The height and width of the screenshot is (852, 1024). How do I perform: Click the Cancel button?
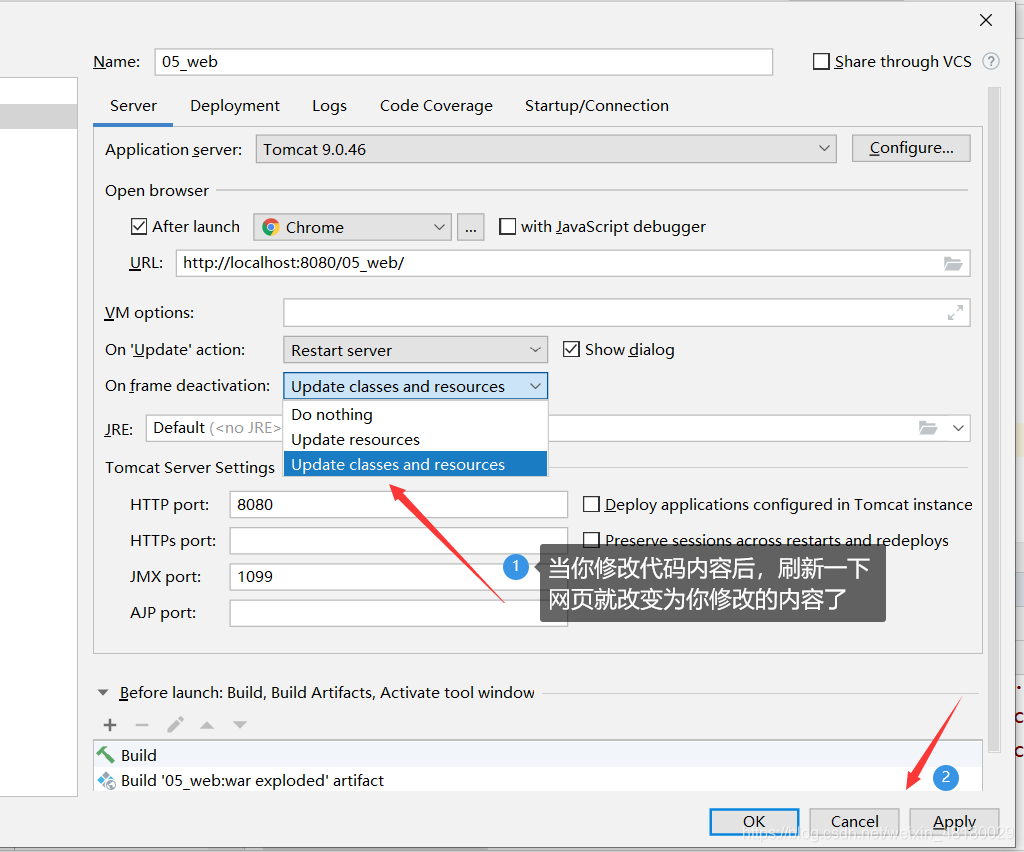(x=854, y=821)
